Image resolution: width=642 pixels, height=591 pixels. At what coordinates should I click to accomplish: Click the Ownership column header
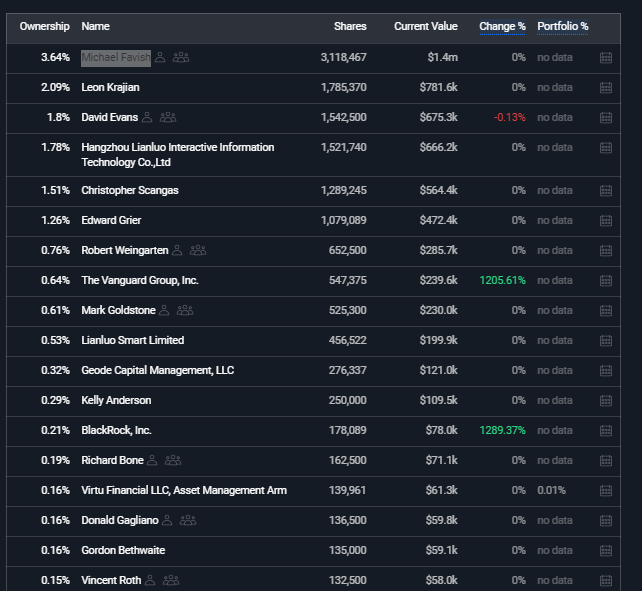click(x=45, y=27)
